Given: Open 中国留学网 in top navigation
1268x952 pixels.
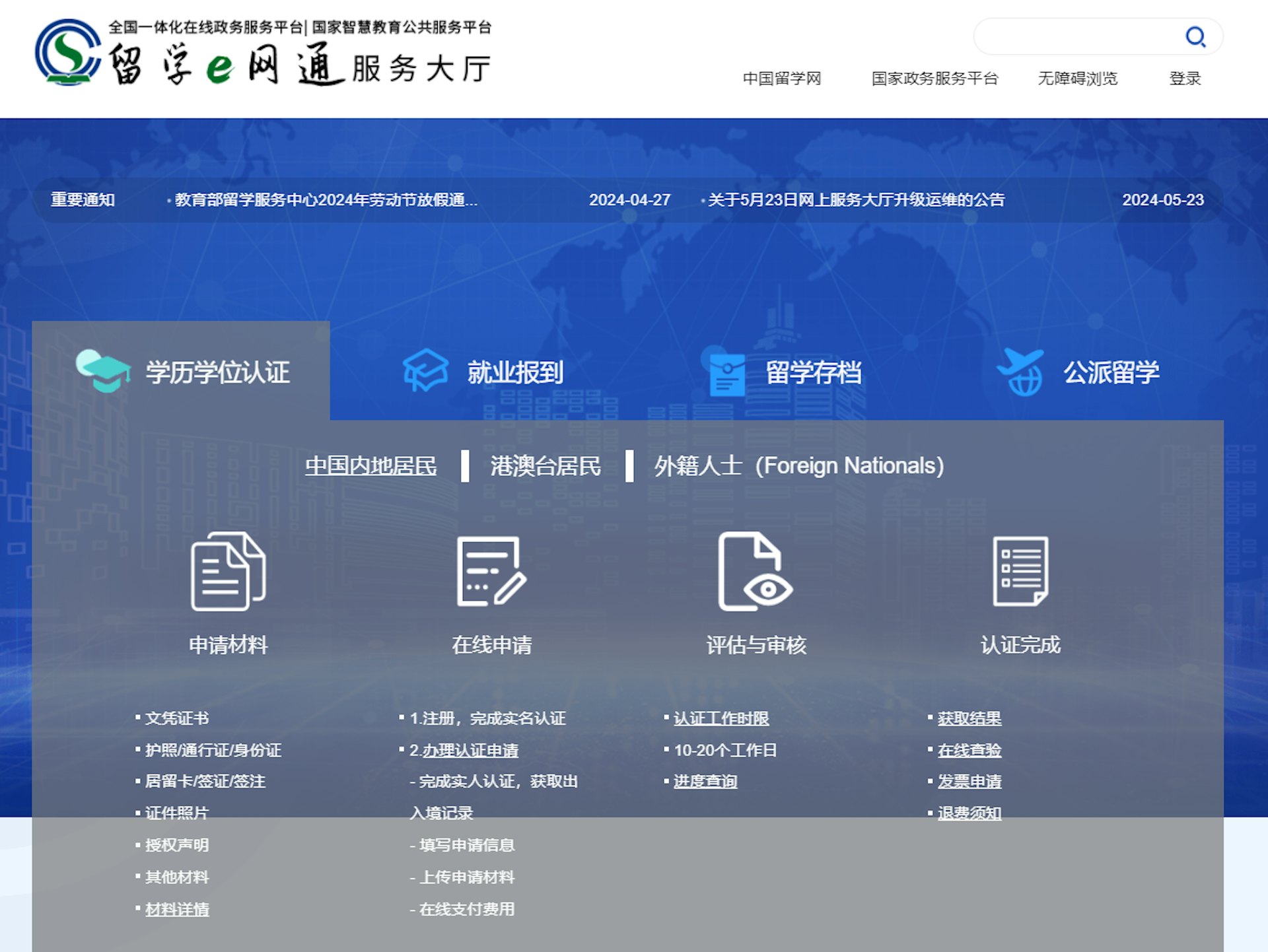Looking at the screenshot, I should (x=782, y=79).
